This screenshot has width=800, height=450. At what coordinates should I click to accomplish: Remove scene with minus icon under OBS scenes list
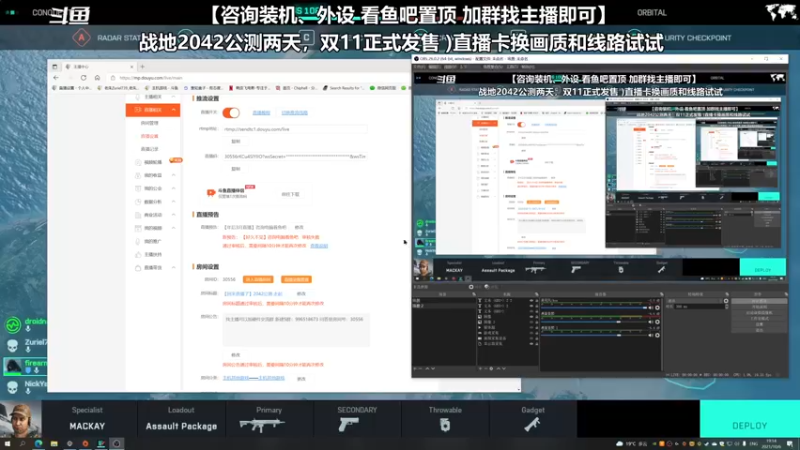click(x=420, y=369)
